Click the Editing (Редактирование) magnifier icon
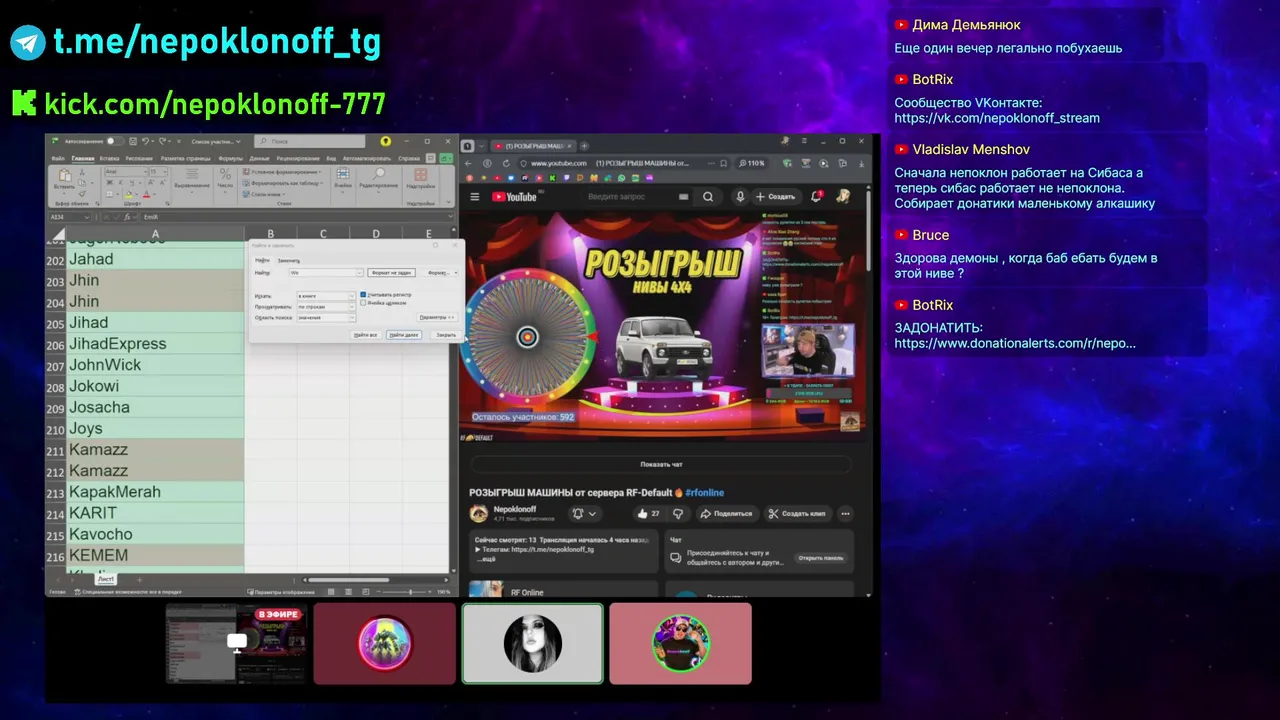The width and height of the screenshot is (1280, 720). tap(380, 173)
